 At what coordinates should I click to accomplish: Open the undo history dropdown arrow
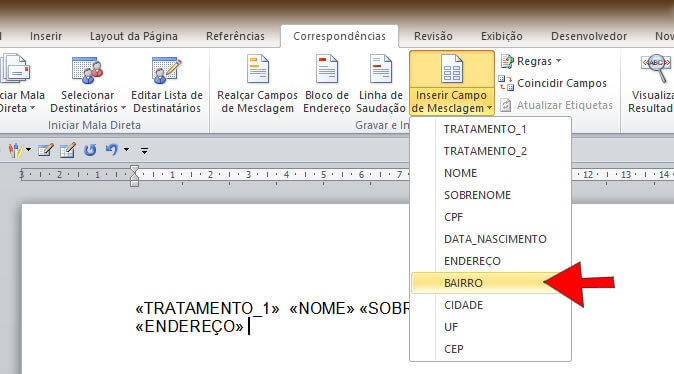[126, 150]
